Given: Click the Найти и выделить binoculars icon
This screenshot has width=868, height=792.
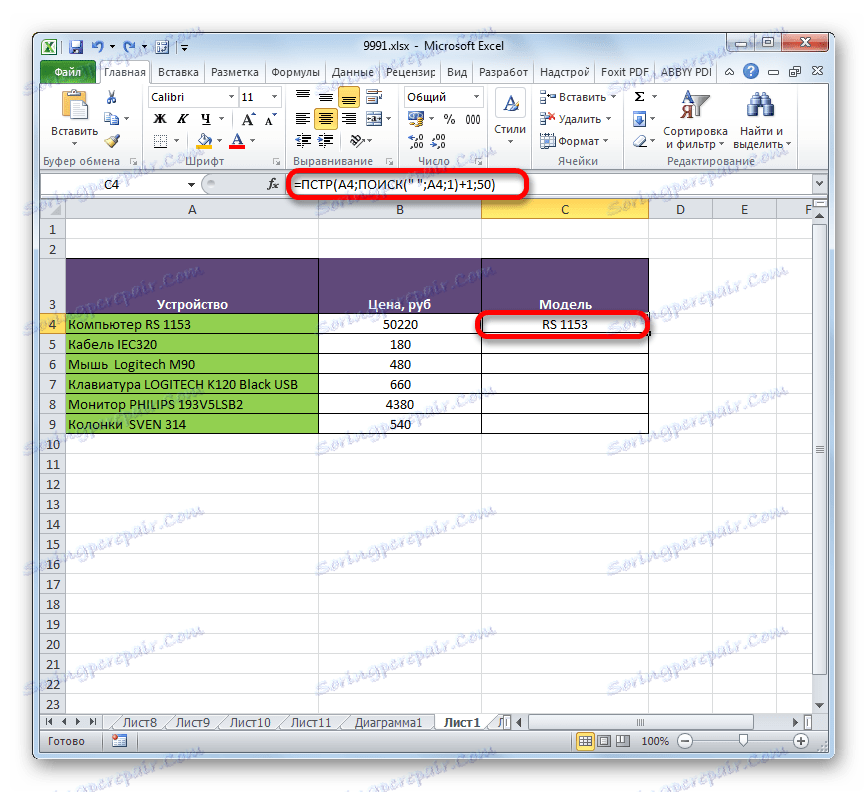Looking at the screenshot, I should pos(760,106).
